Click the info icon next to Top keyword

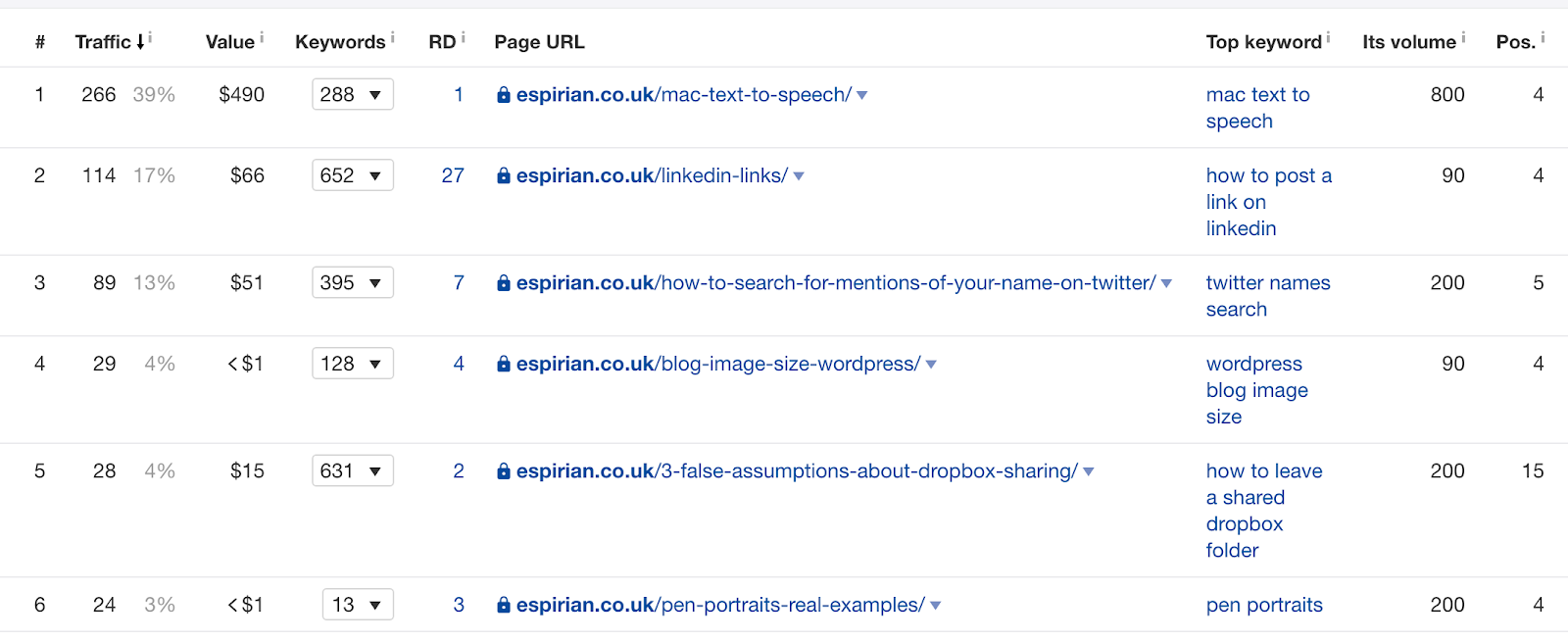1329,37
